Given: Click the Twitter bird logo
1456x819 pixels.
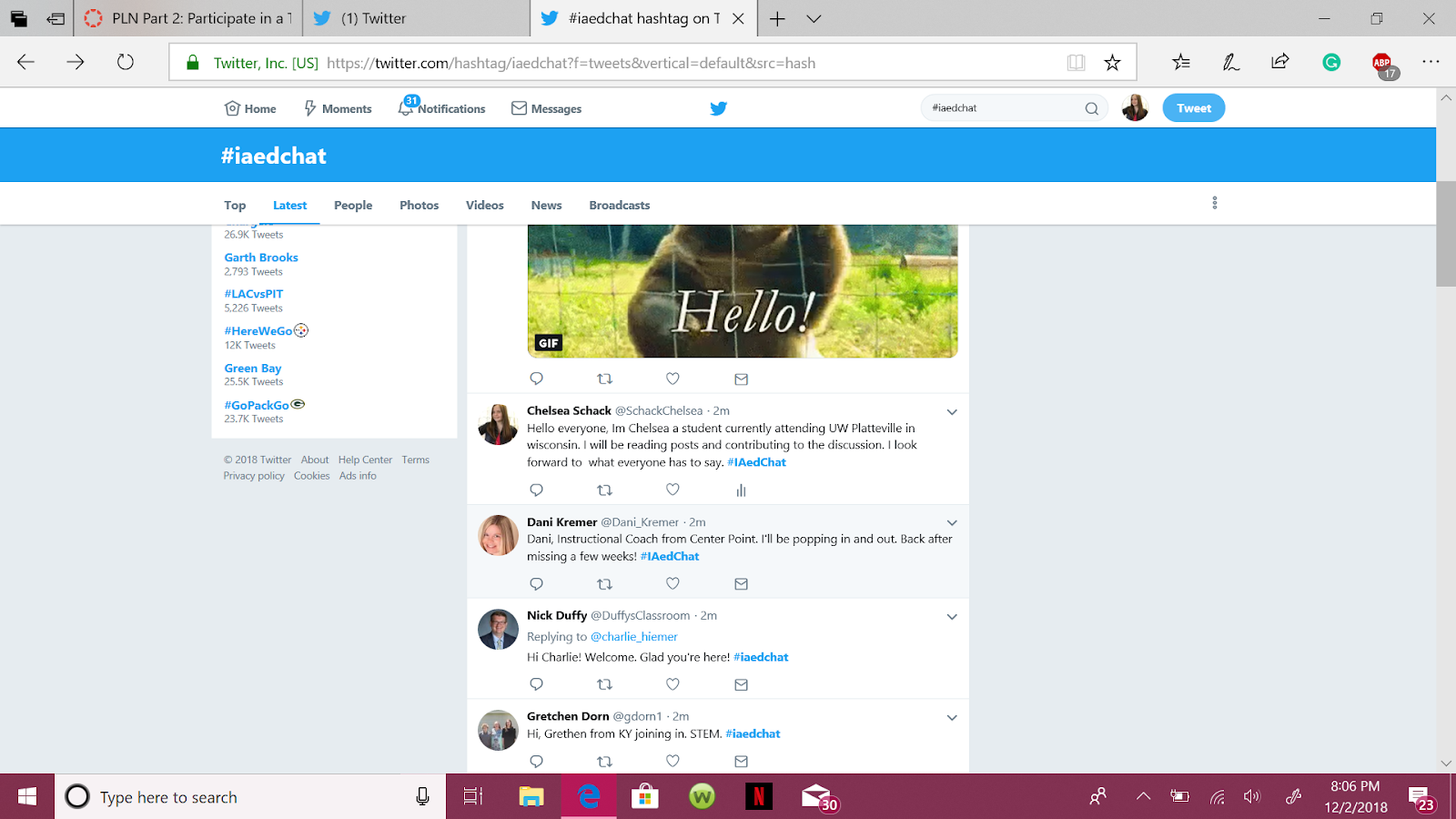Looking at the screenshot, I should click(718, 107).
